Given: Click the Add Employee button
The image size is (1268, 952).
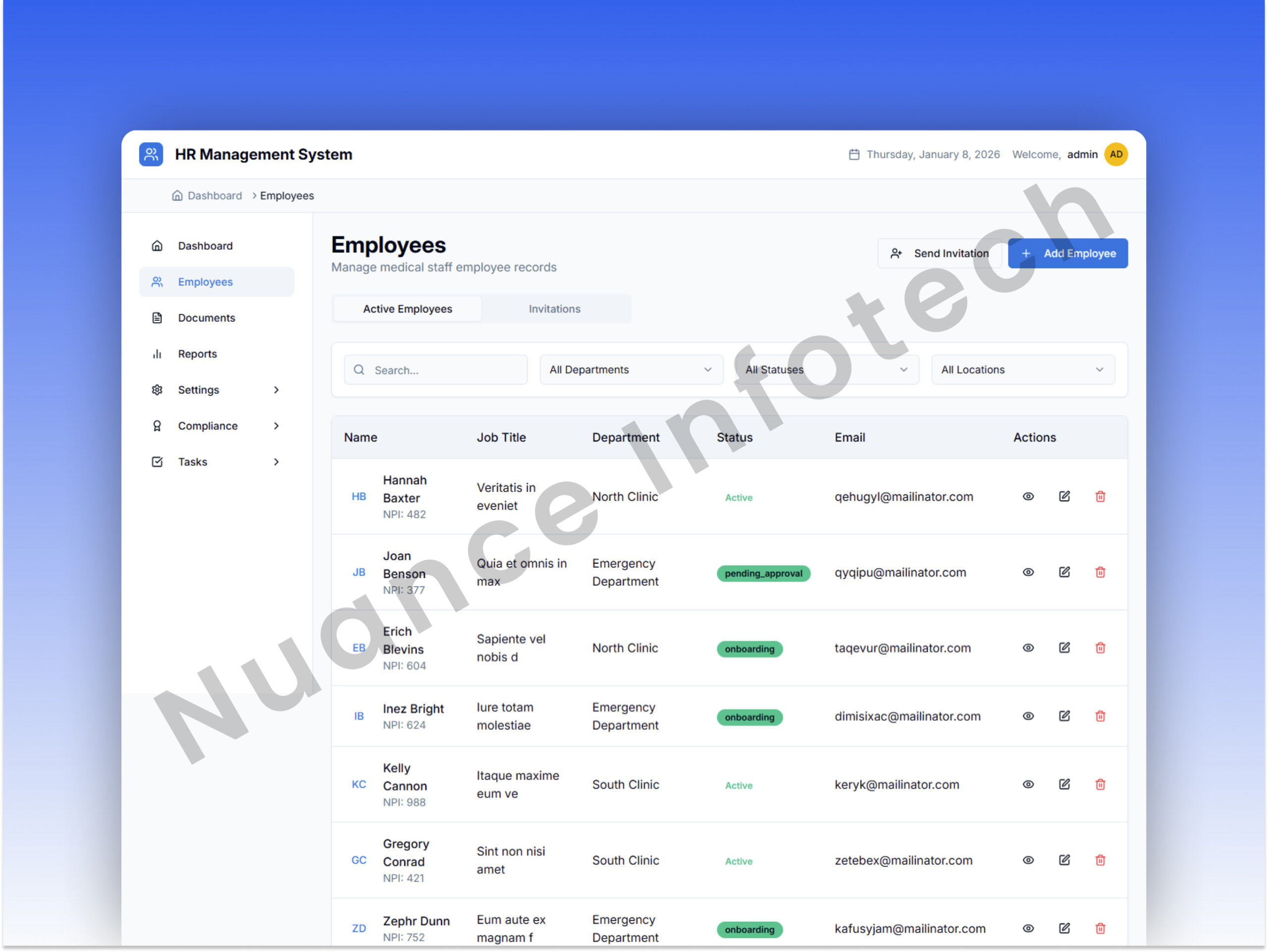Looking at the screenshot, I should [1067, 253].
